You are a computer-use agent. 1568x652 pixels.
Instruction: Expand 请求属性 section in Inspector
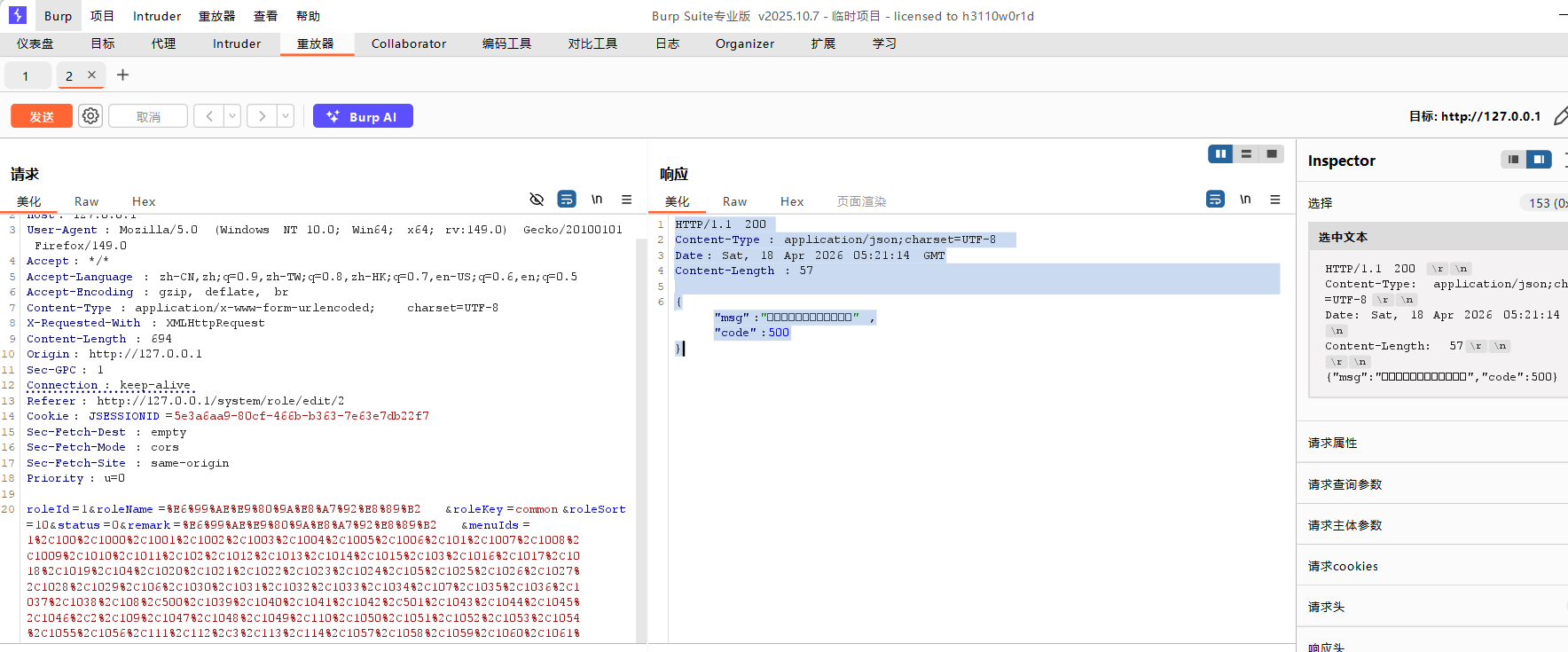coord(1432,443)
